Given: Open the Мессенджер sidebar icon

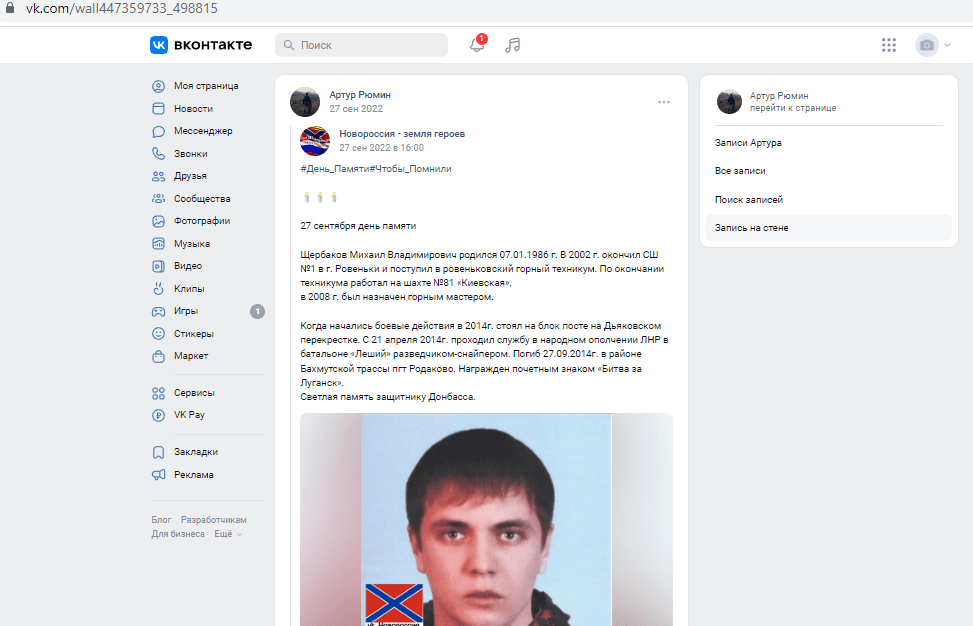Looking at the screenshot, I should (158, 132).
